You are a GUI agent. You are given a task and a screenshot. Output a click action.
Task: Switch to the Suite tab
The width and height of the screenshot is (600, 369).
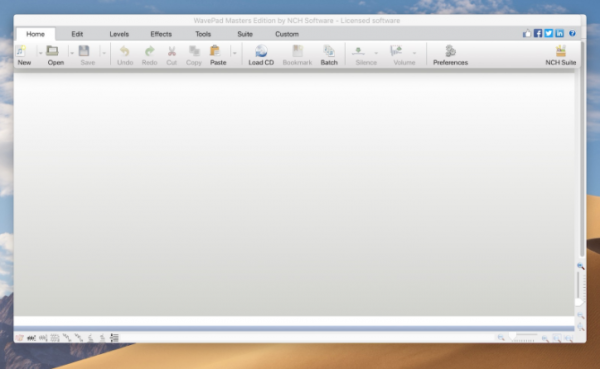[x=245, y=34]
